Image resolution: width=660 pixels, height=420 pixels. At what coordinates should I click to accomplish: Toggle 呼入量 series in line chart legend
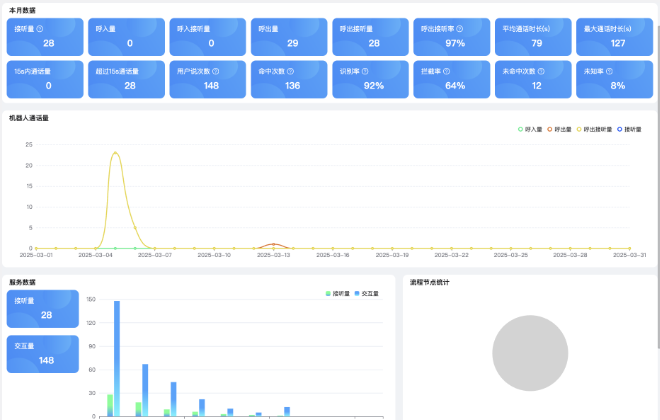click(530, 129)
